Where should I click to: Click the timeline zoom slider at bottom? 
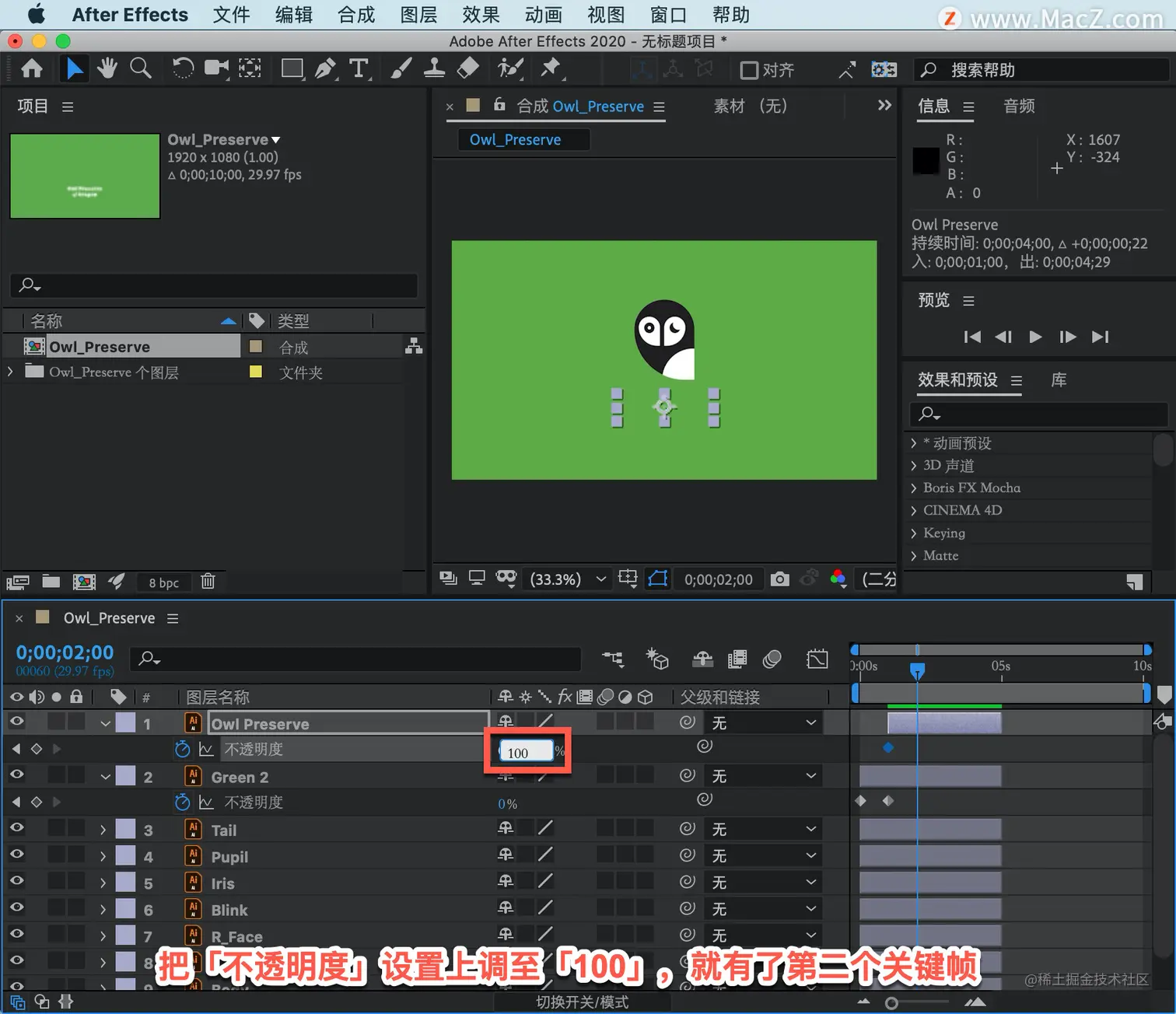[x=891, y=1003]
